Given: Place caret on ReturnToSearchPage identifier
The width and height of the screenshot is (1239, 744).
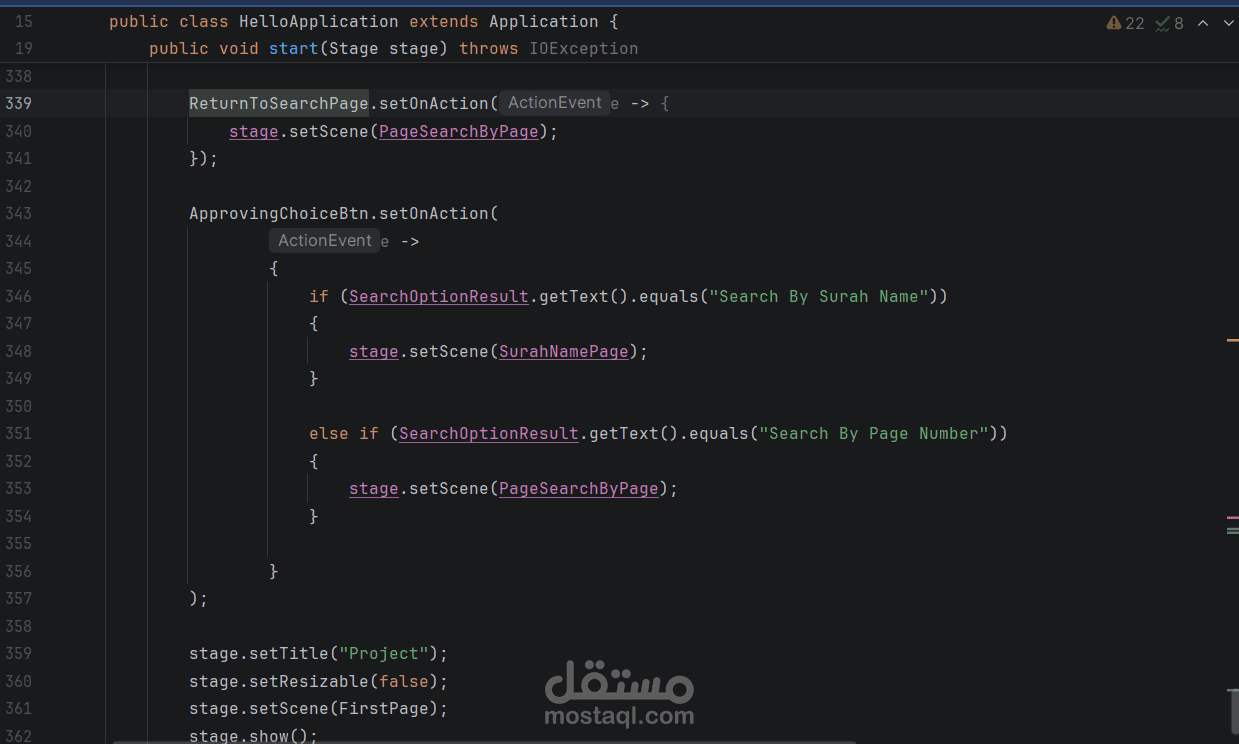Looking at the screenshot, I should 279,103.
